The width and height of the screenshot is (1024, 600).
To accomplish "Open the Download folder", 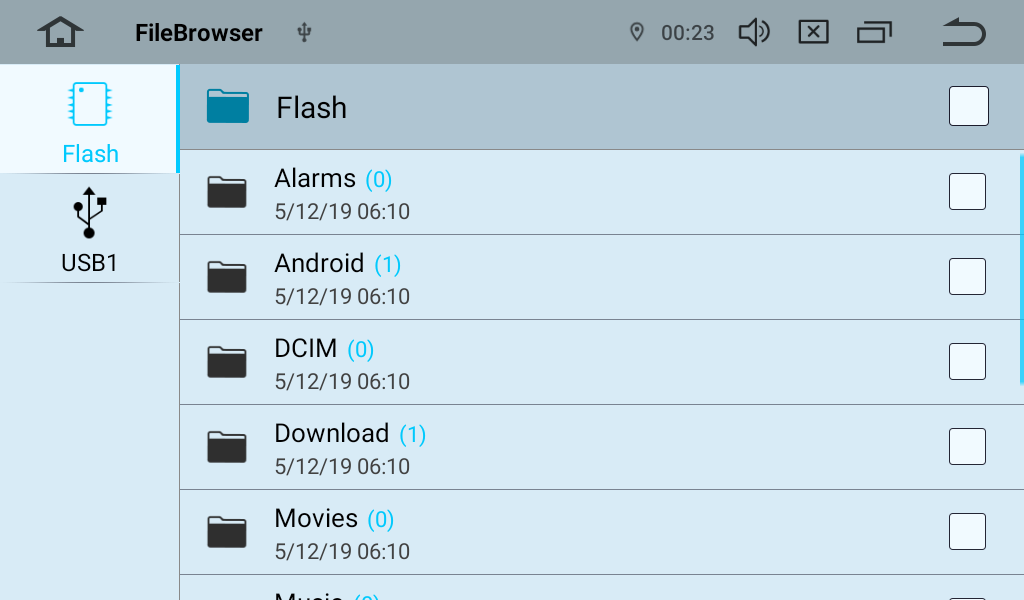I will pyautogui.click(x=331, y=434).
